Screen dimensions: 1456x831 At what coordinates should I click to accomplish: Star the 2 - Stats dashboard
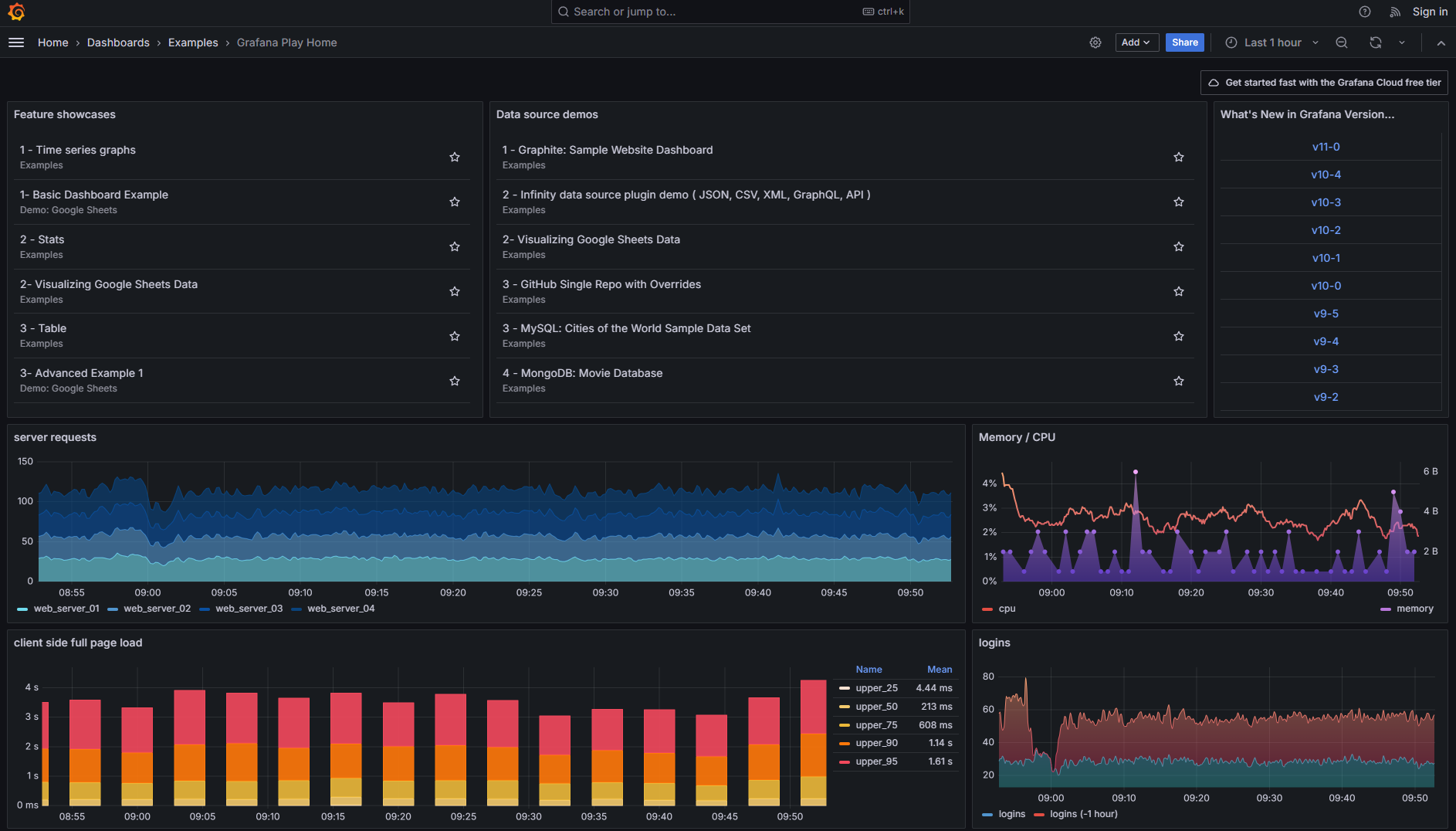[x=455, y=246]
